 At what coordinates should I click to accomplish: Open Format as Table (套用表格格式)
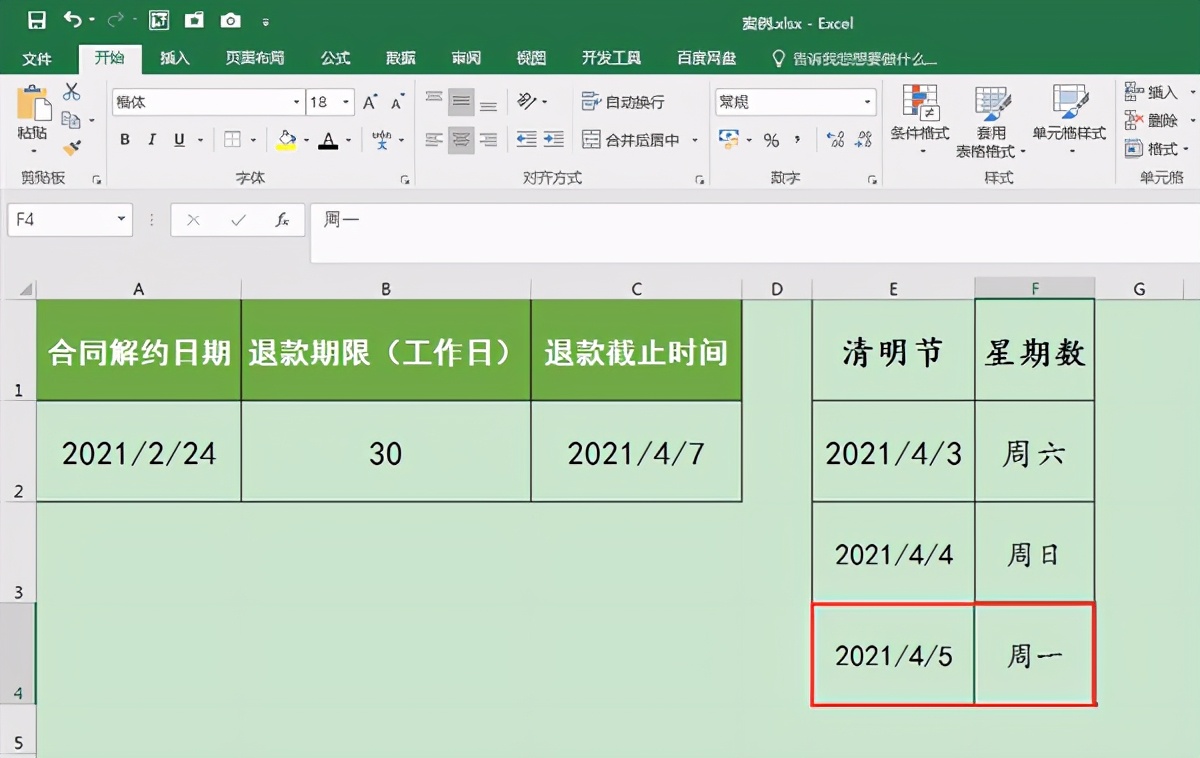pyautogui.click(x=993, y=121)
